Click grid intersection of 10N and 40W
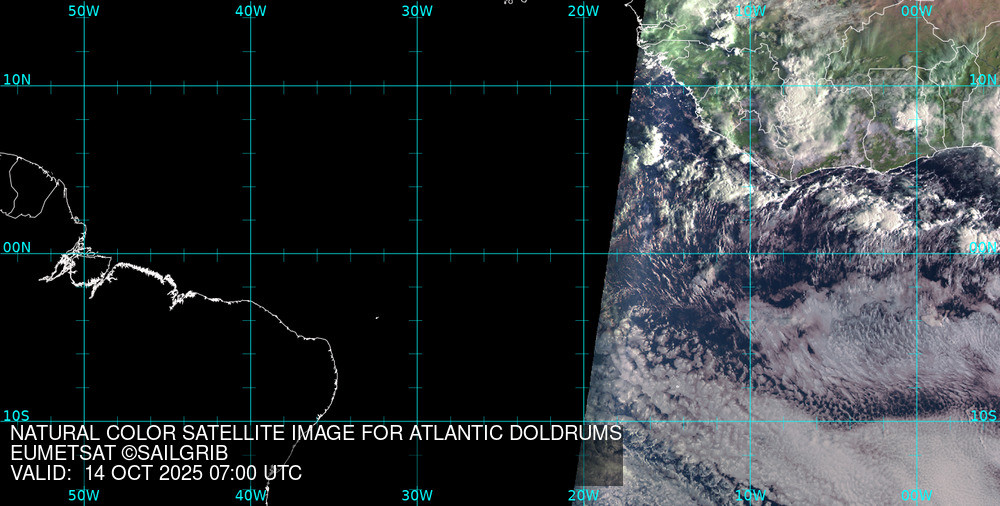1000x506 pixels. (250, 86)
